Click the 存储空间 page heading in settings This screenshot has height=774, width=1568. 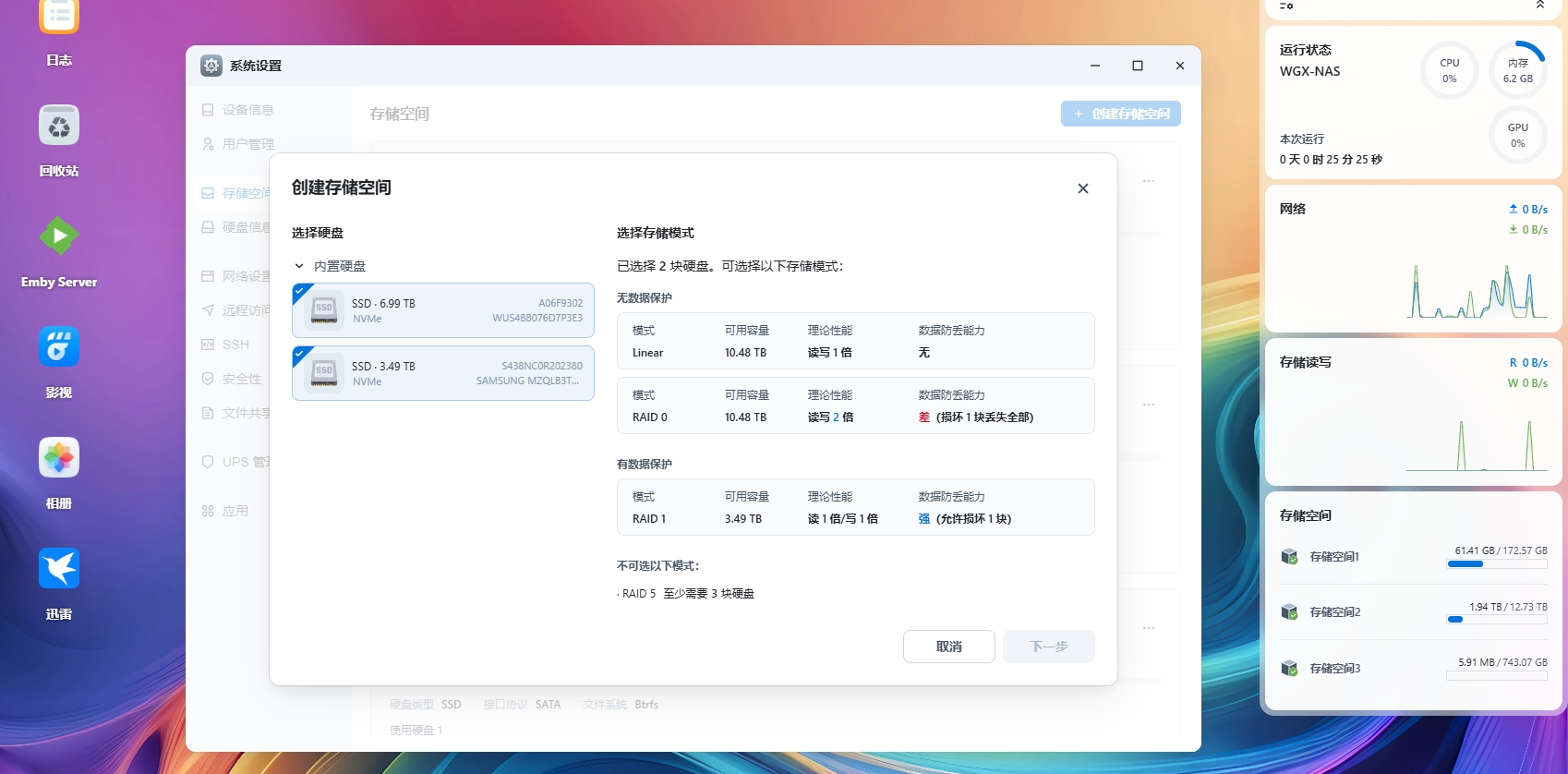(400, 114)
